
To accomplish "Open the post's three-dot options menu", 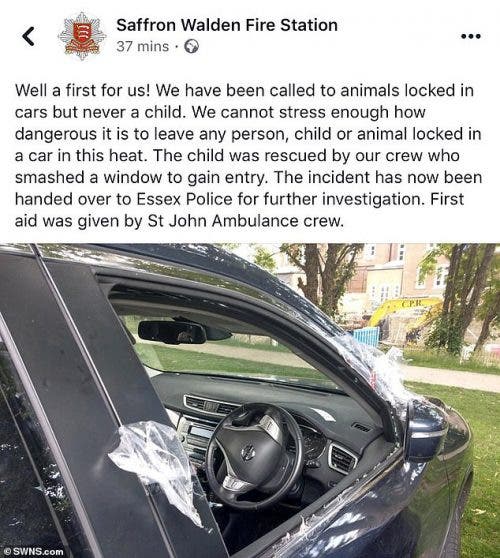I will 471,36.
